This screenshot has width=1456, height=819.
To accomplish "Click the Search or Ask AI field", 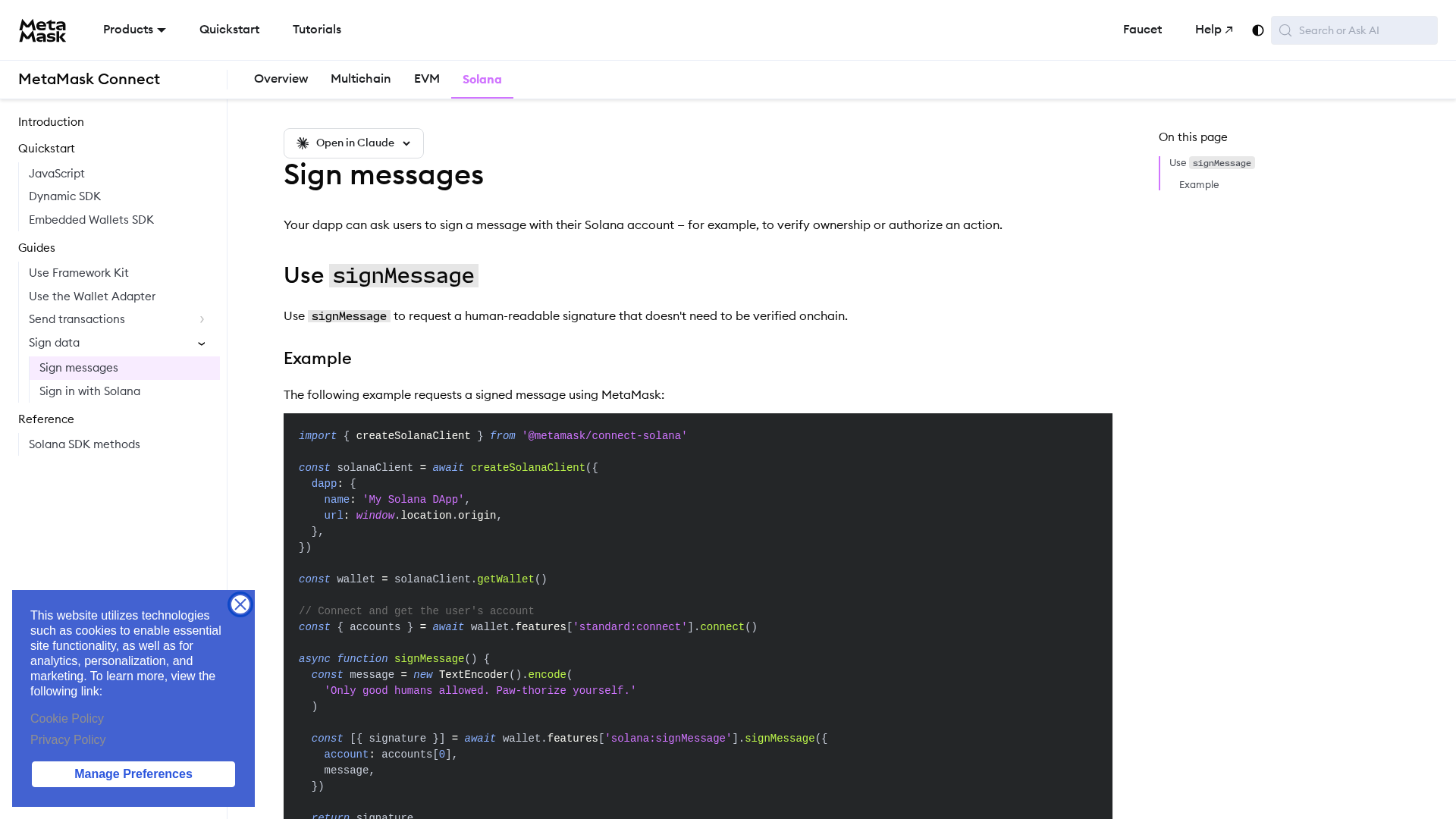I will pos(1354,30).
